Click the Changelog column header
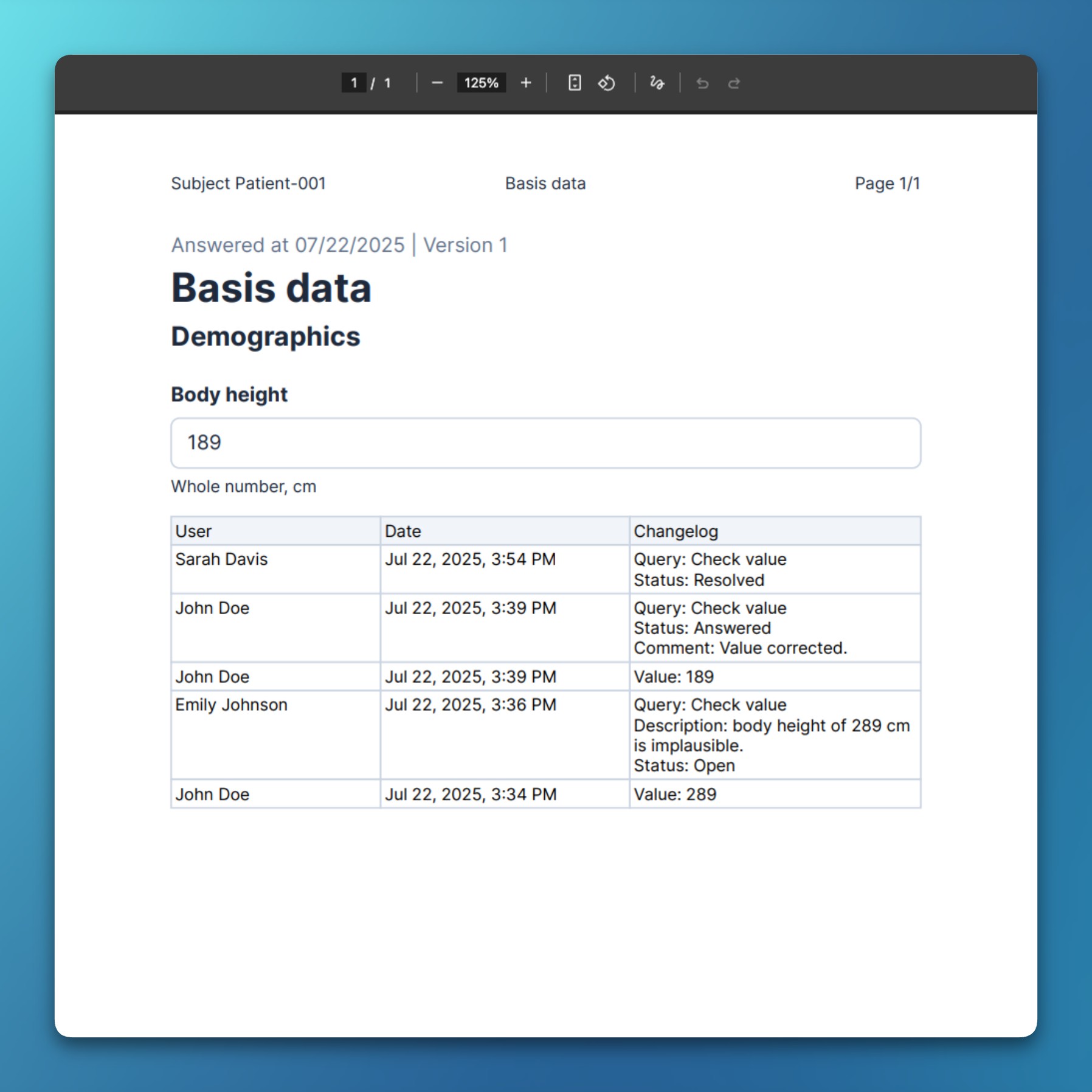Viewport: 1092px width, 1092px height. (x=676, y=531)
